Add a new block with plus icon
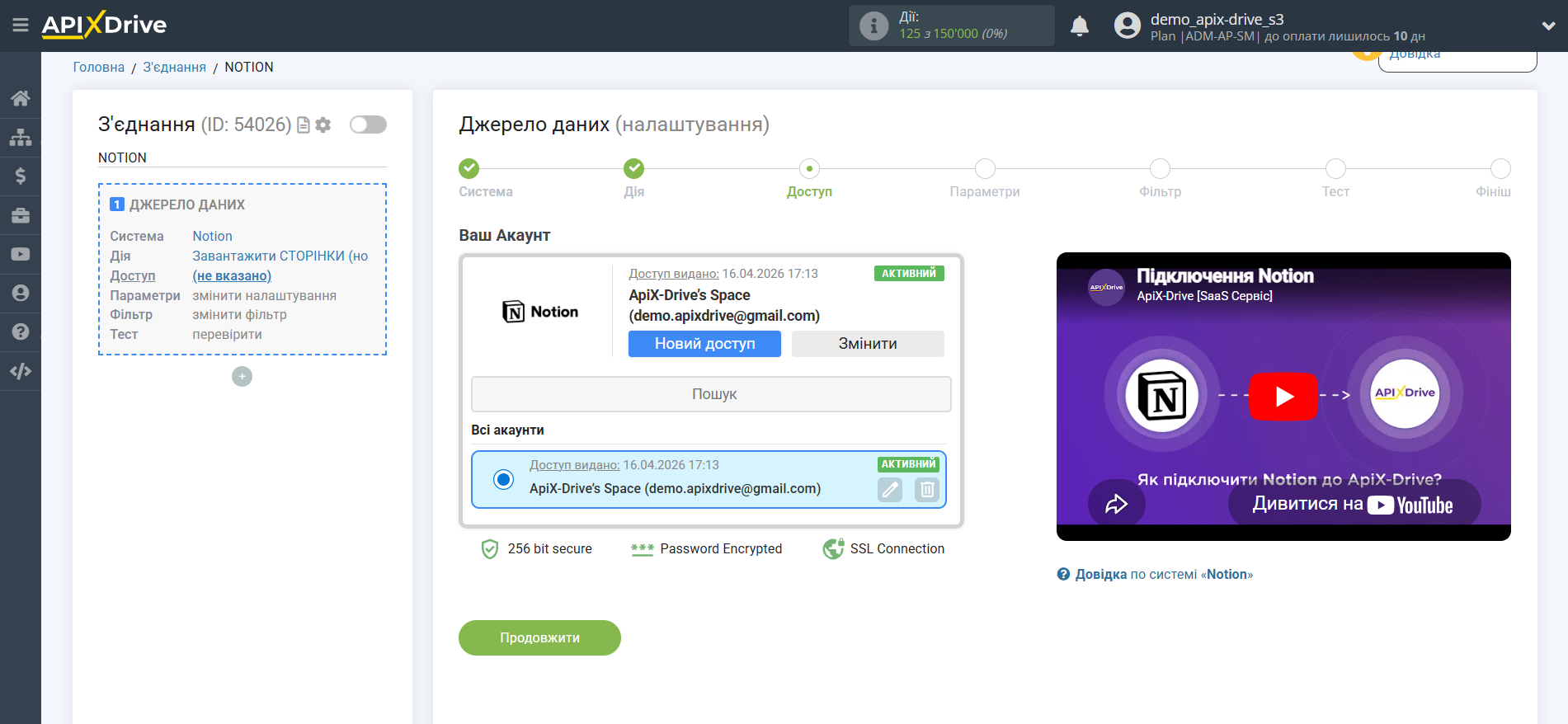This screenshot has width=1568, height=724. [x=242, y=376]
